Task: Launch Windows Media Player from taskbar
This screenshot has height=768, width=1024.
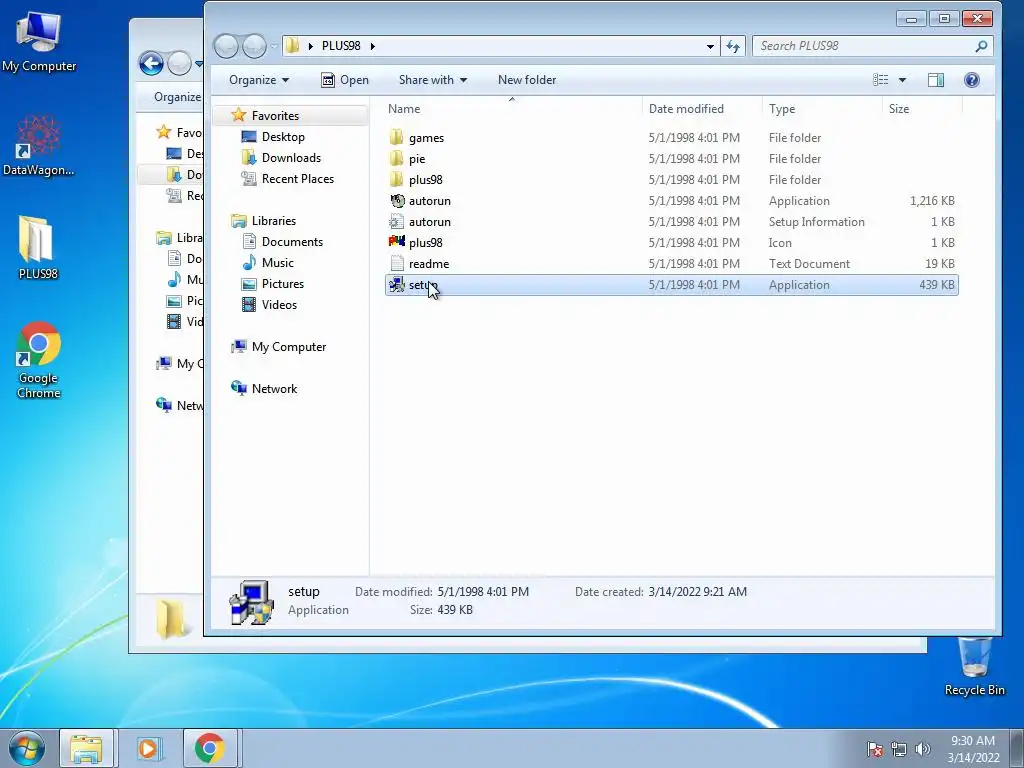Action: (148, 748)
